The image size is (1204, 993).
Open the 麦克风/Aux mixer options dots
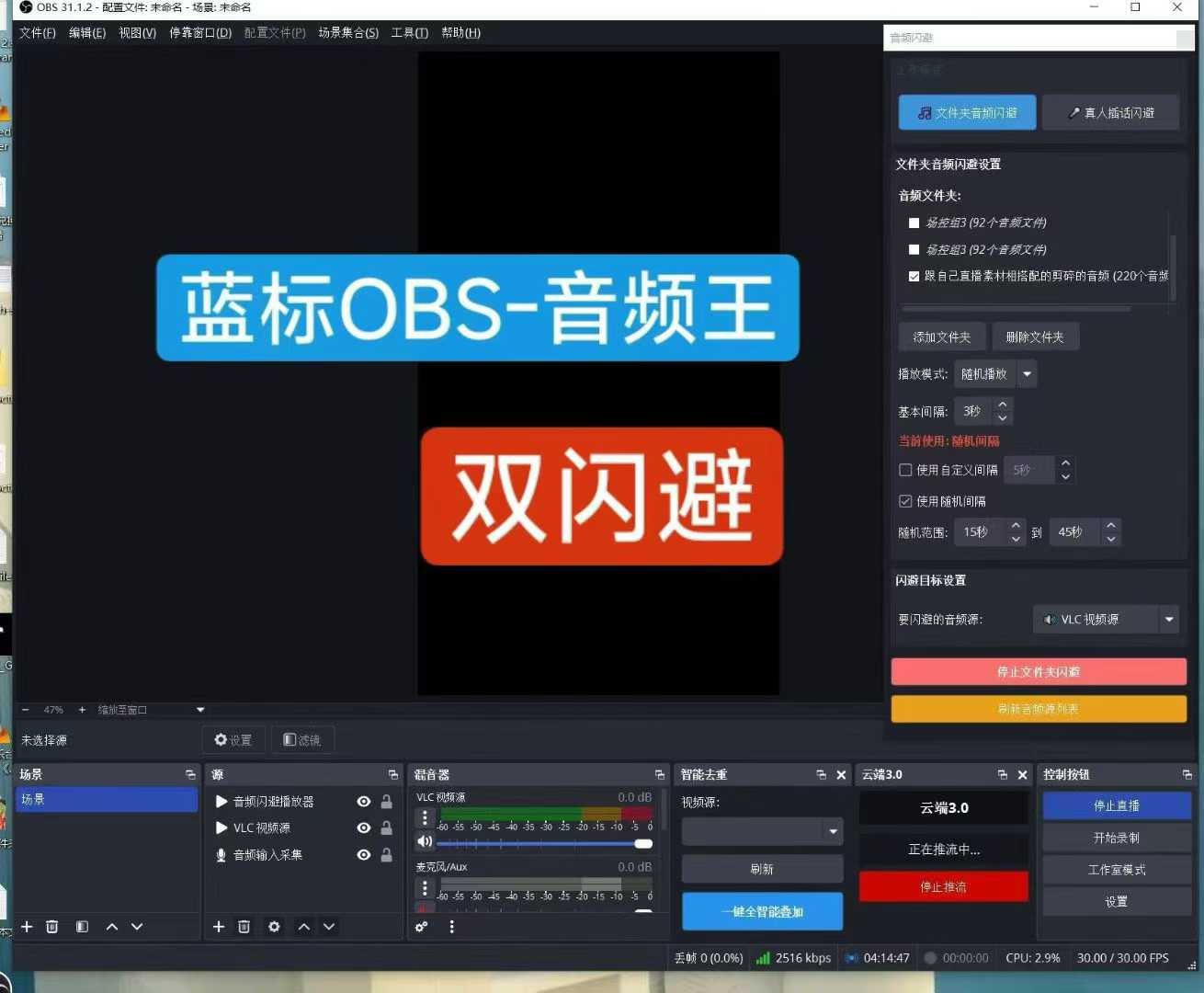[x=425, y=887]
